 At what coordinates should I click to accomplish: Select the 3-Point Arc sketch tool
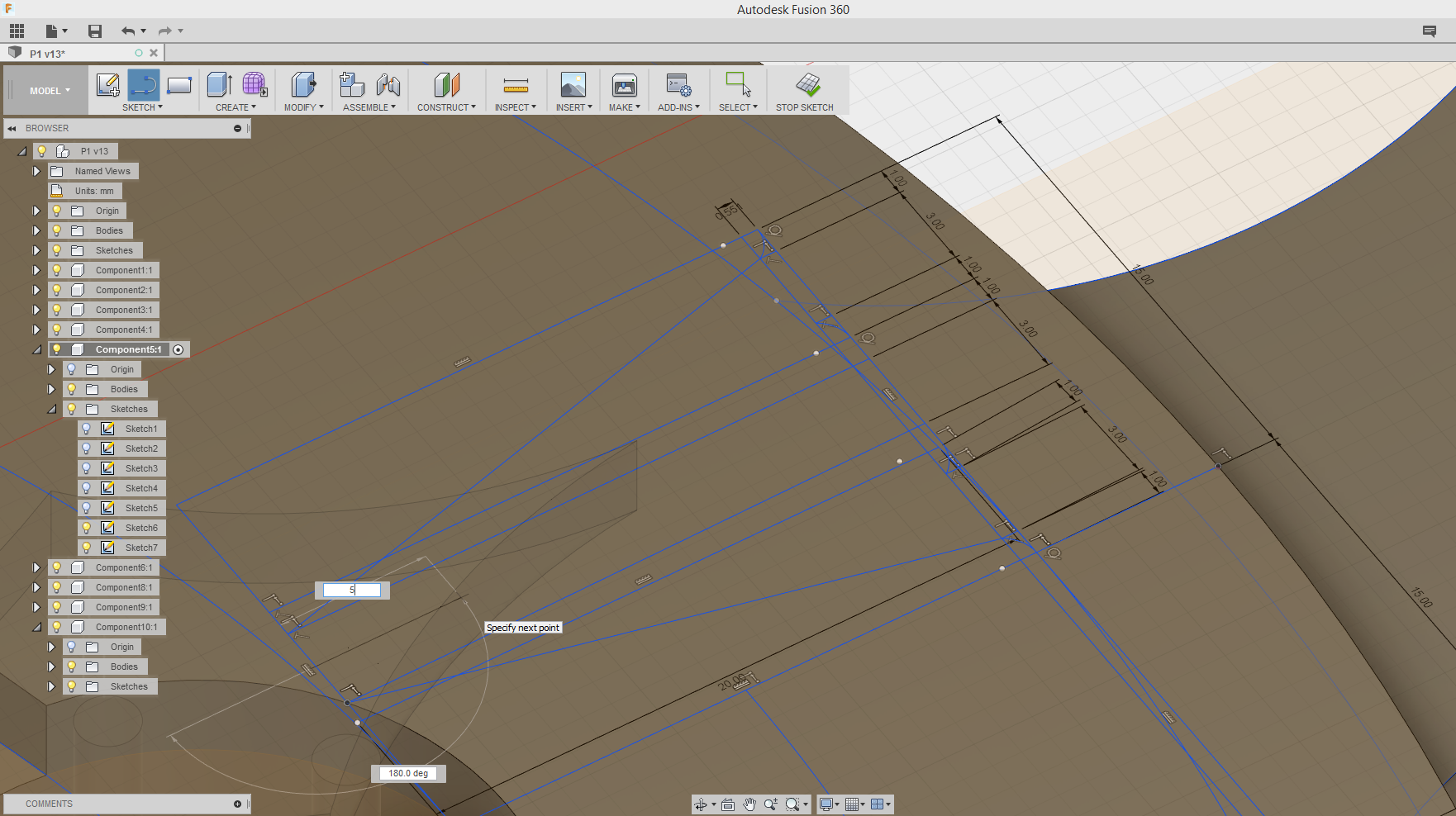point(144,84)
